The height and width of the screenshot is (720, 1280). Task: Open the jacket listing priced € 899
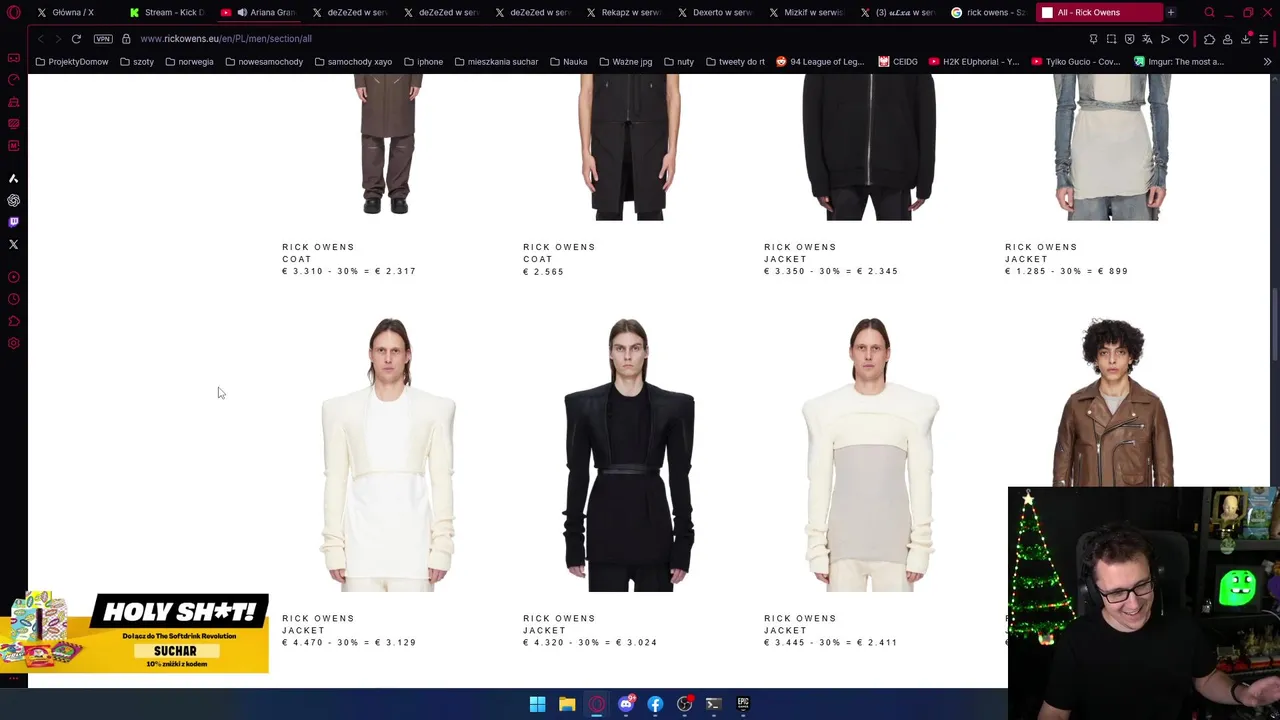coord(1111,147)
